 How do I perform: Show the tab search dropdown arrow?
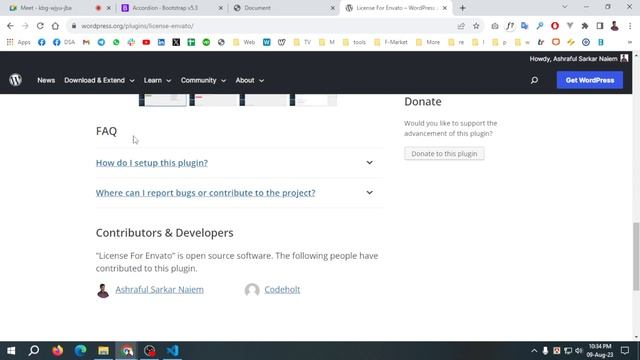point(564,7)
